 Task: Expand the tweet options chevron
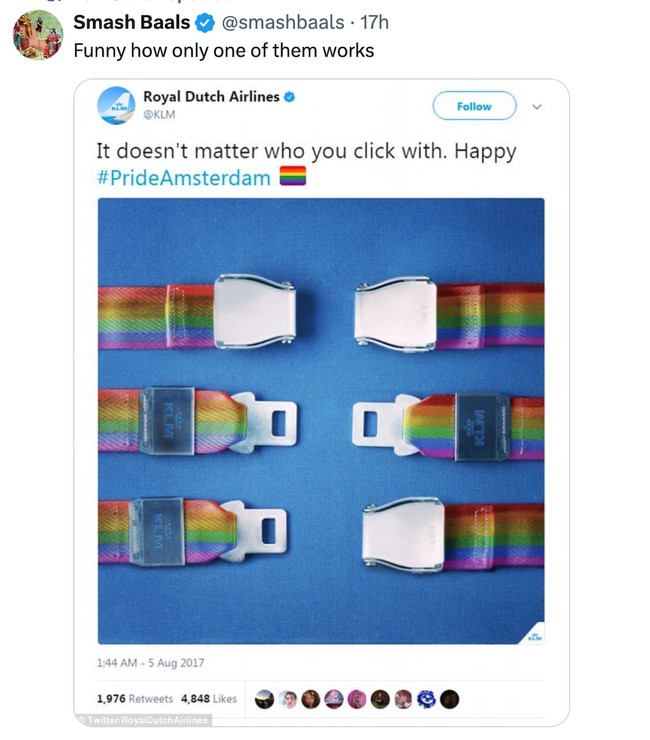coord(537,107)
